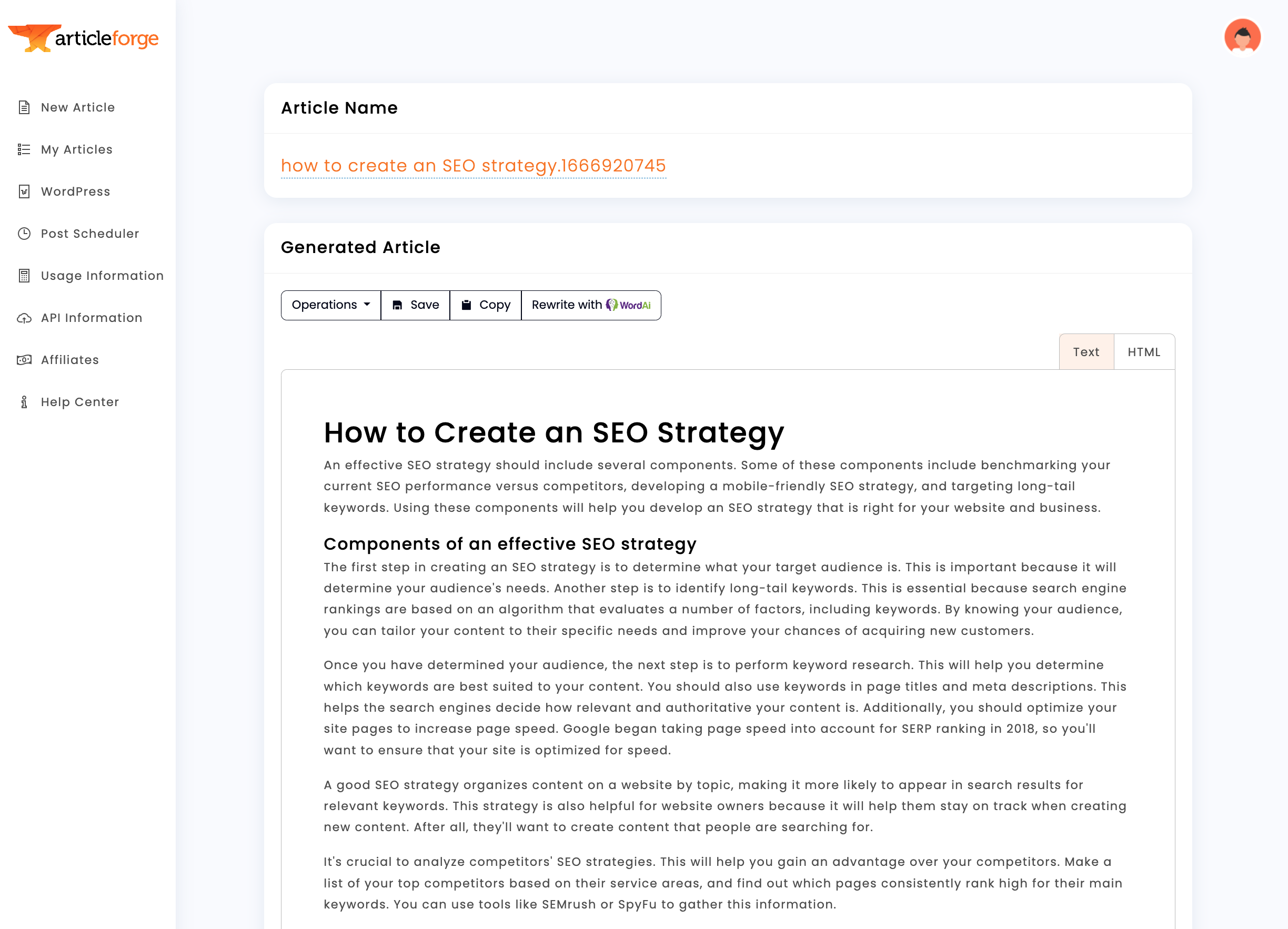Click the New Article document icon
The image size is (1288, 929).
24,107
